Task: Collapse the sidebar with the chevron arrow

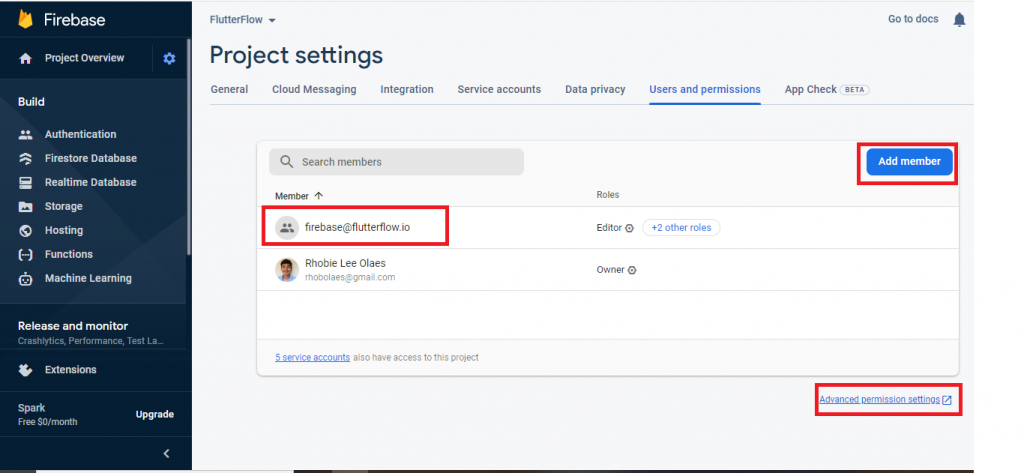Action: [167, 453]
